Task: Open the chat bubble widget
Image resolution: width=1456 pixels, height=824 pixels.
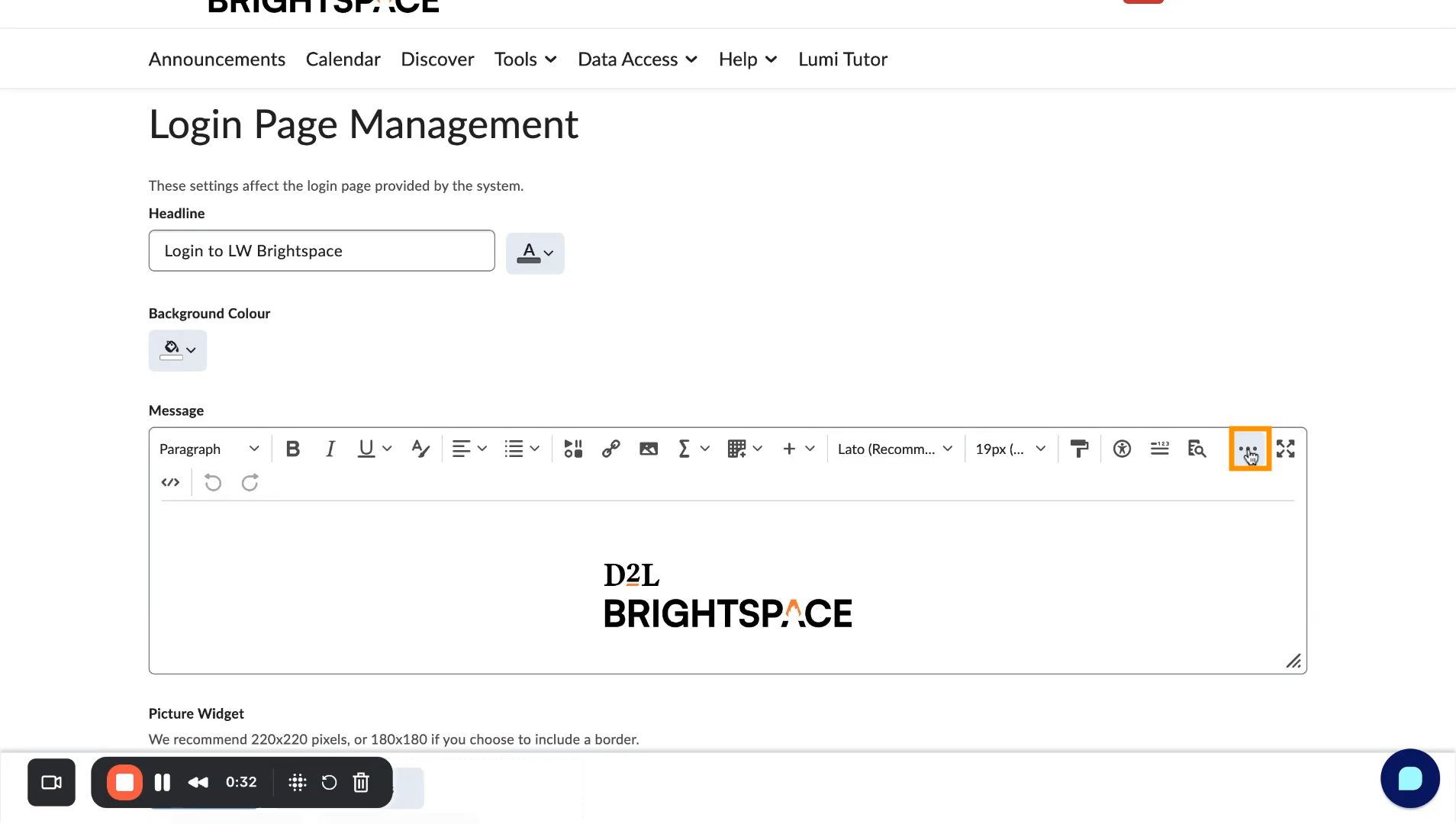Action: point(1410,778)
